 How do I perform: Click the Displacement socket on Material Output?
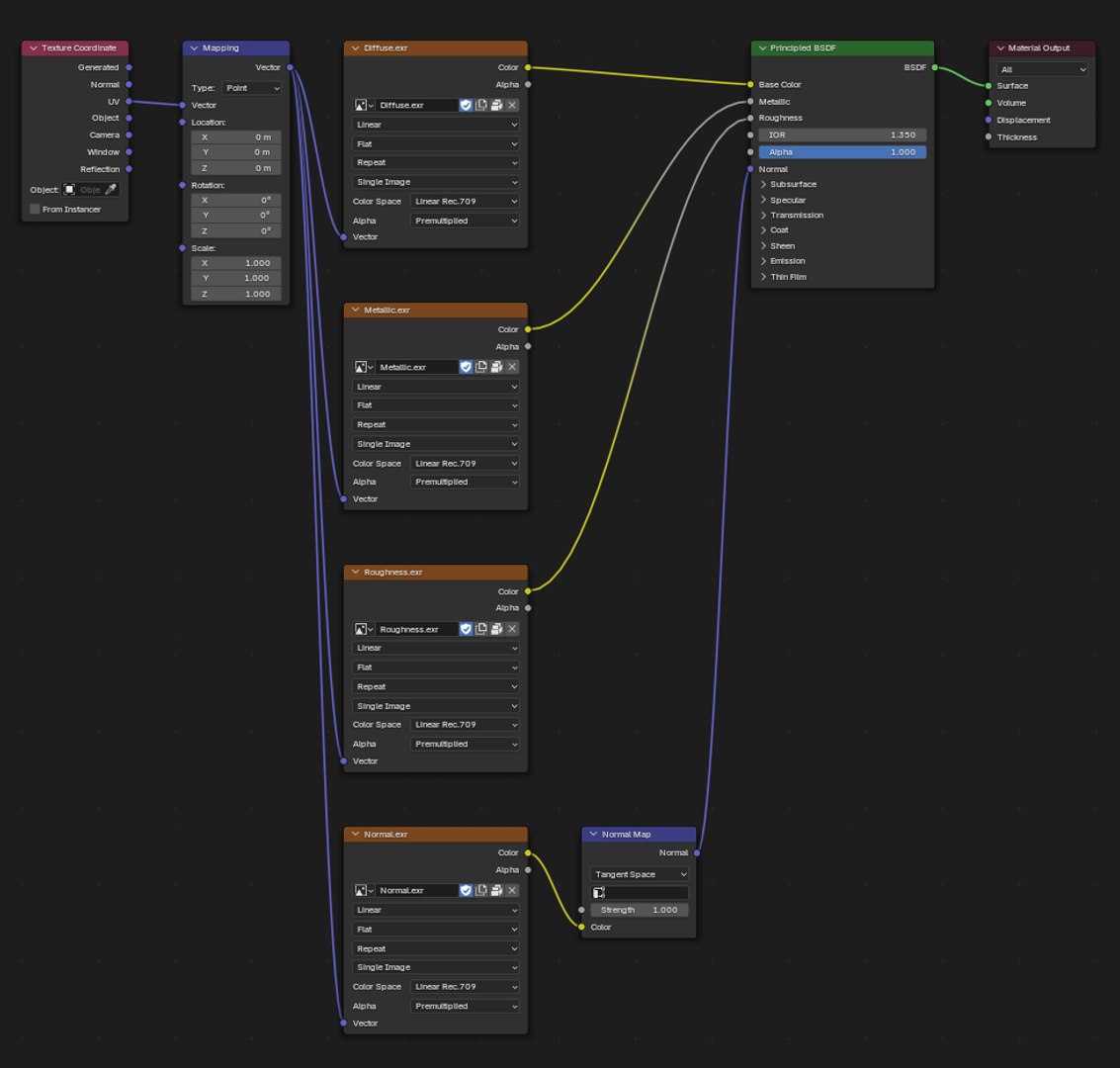click(989, 120)
